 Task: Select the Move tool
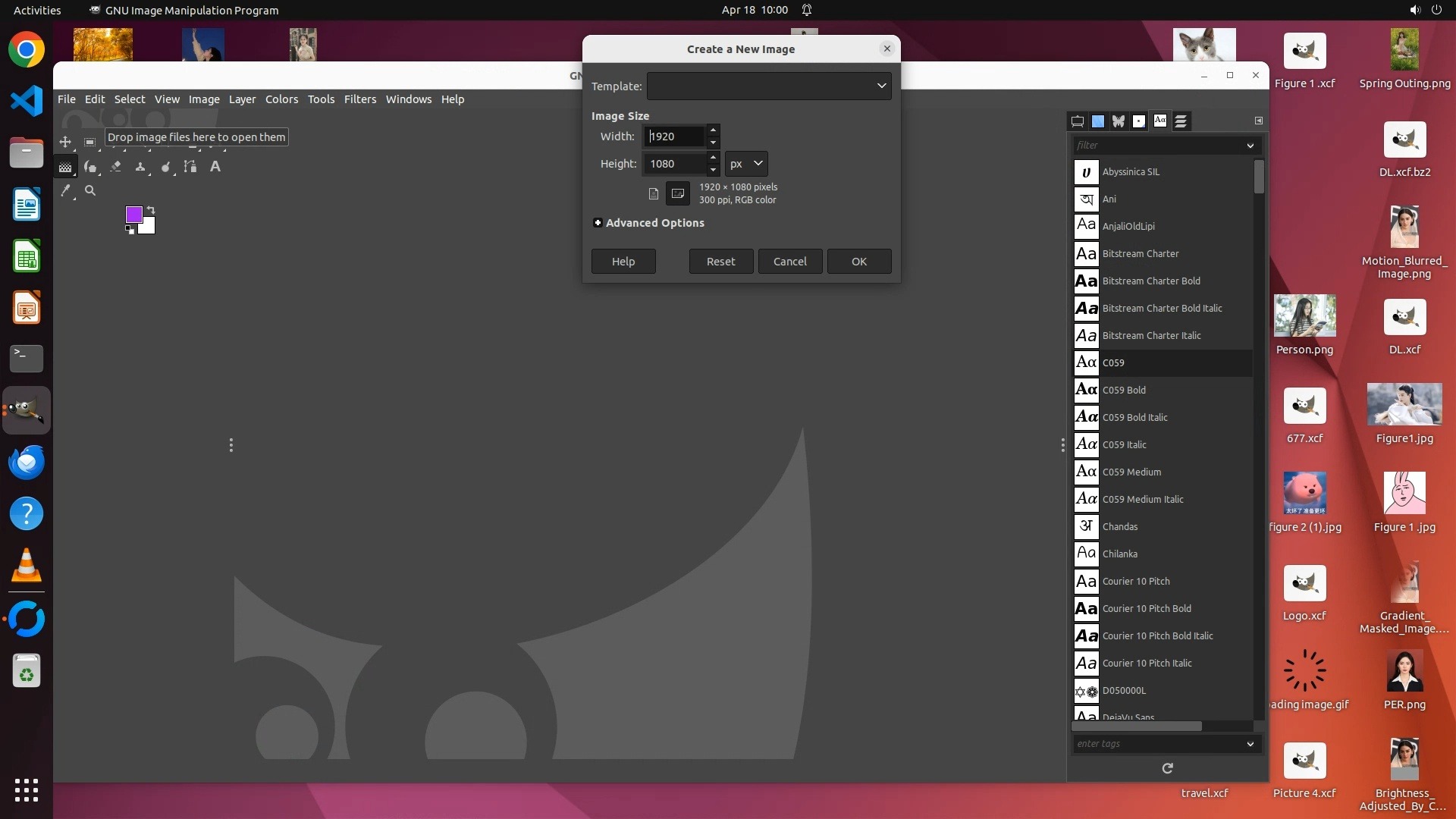[65, 142]
